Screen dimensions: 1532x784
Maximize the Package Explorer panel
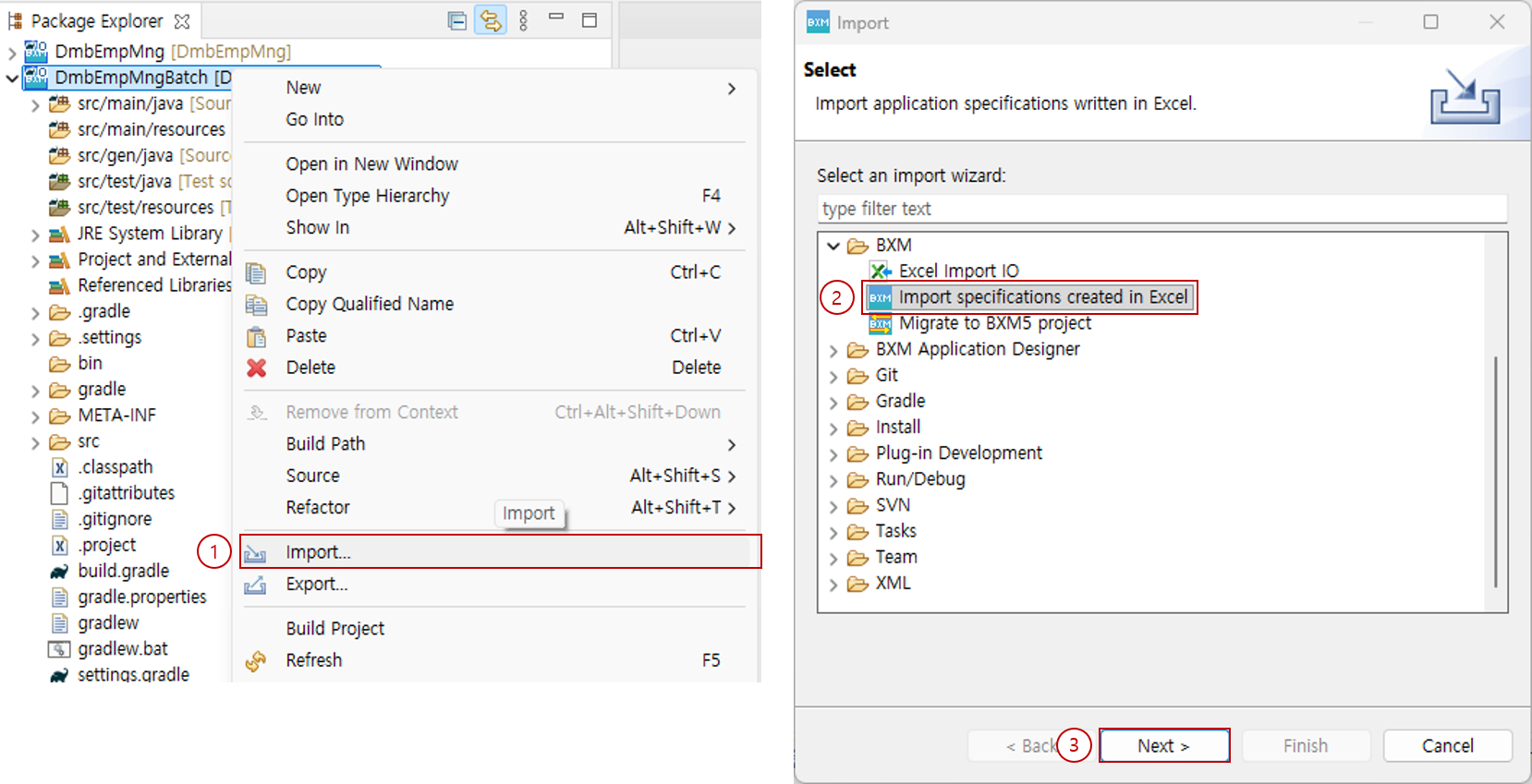point(590,20)
